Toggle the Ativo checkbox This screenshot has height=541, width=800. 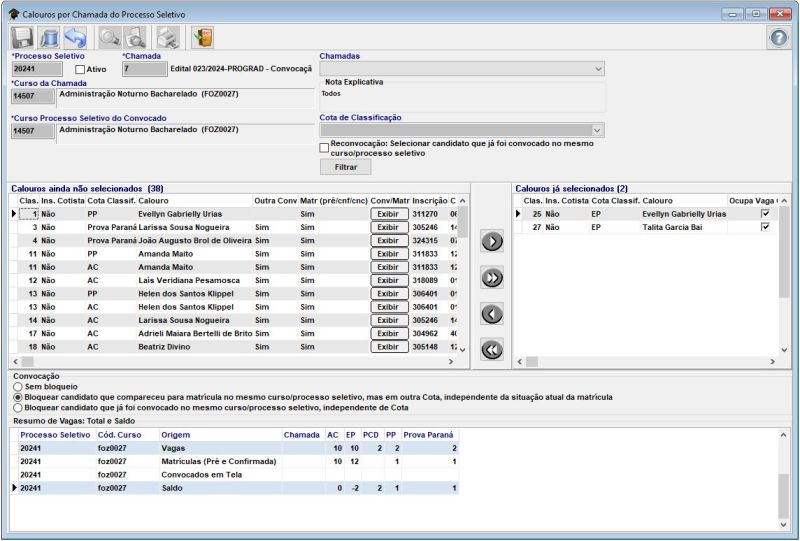click(81, 69)
